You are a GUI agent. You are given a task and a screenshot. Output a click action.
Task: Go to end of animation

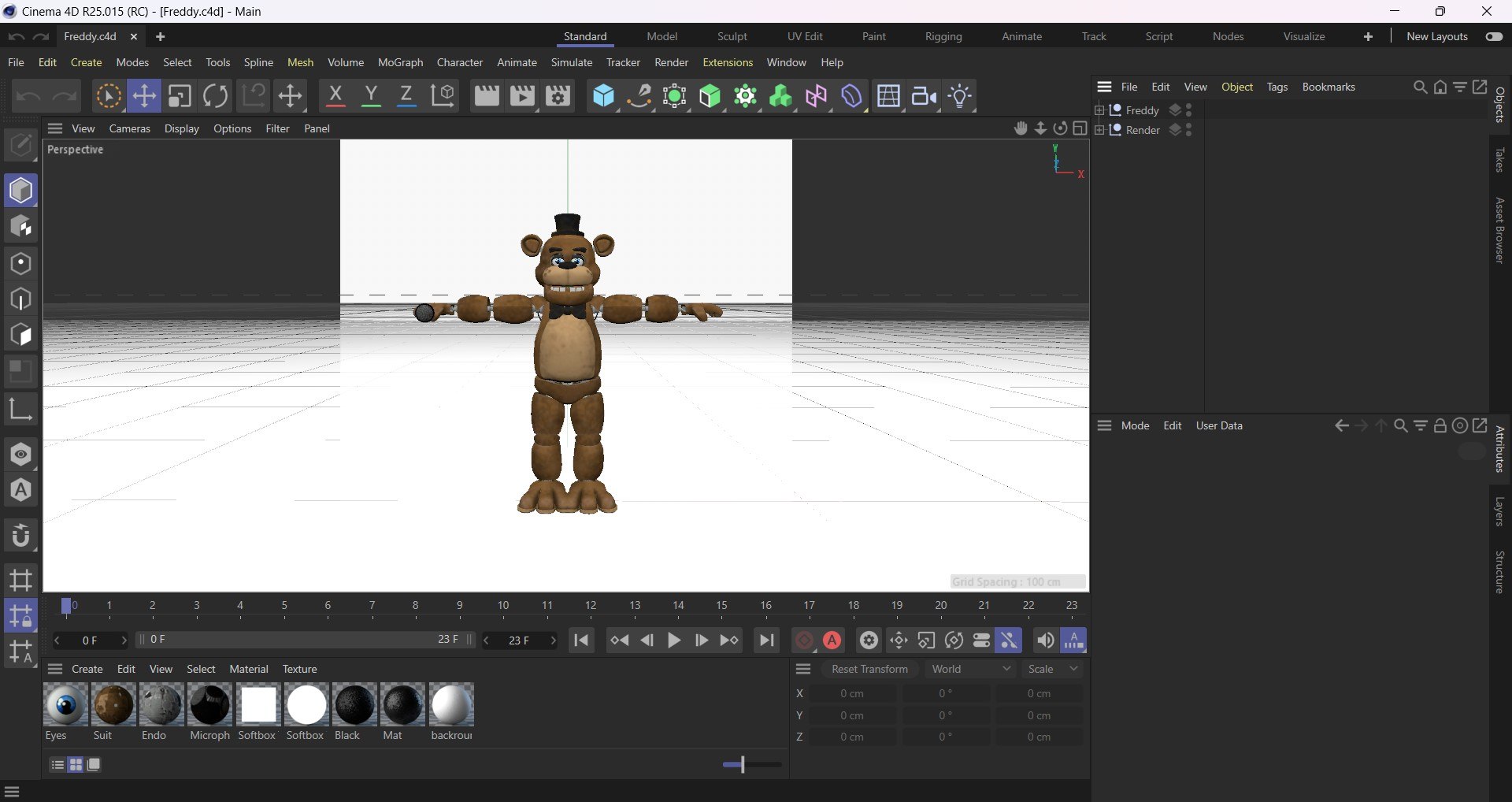coord(766,640)
